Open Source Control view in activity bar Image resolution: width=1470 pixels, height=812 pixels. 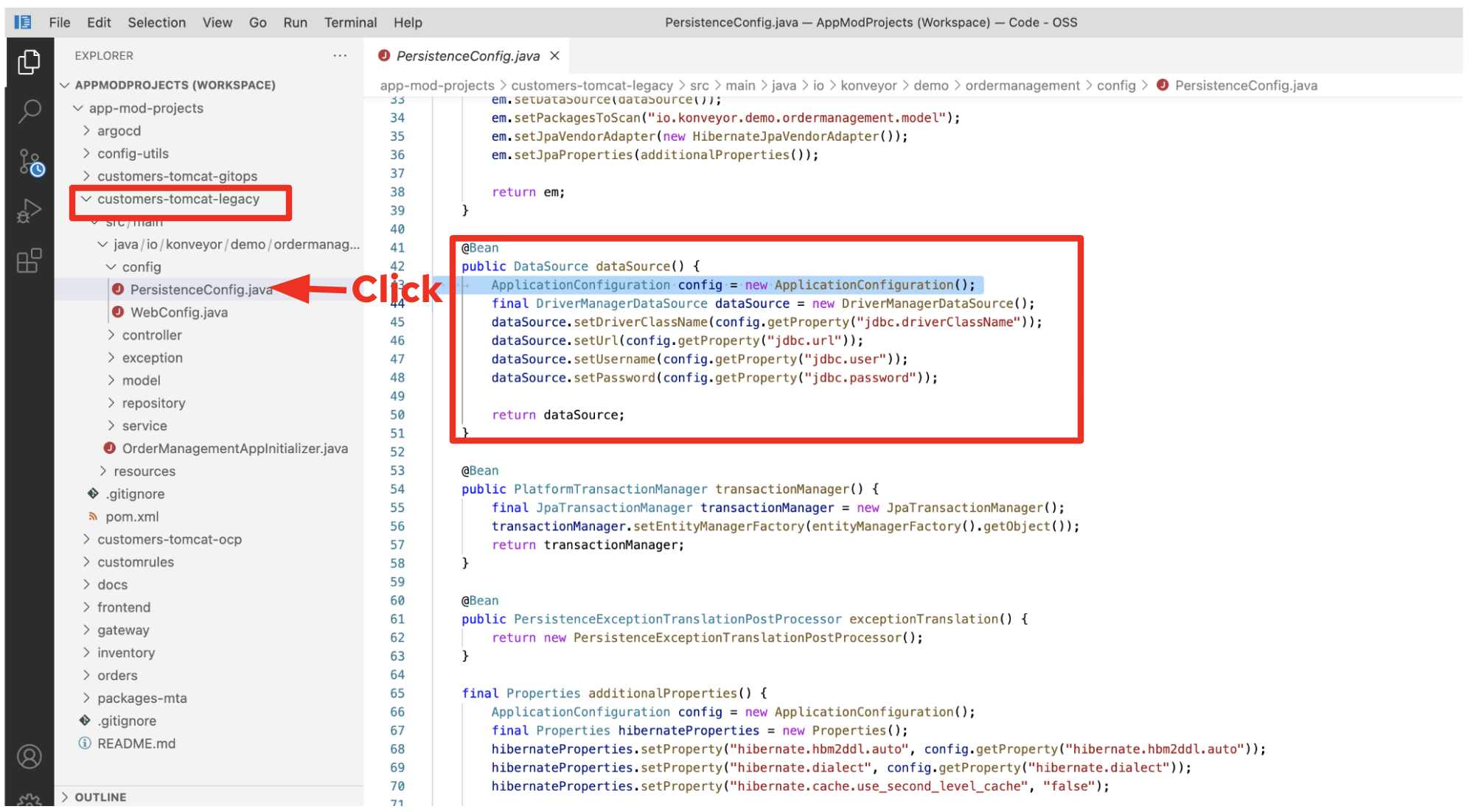(x=30, y=162)
